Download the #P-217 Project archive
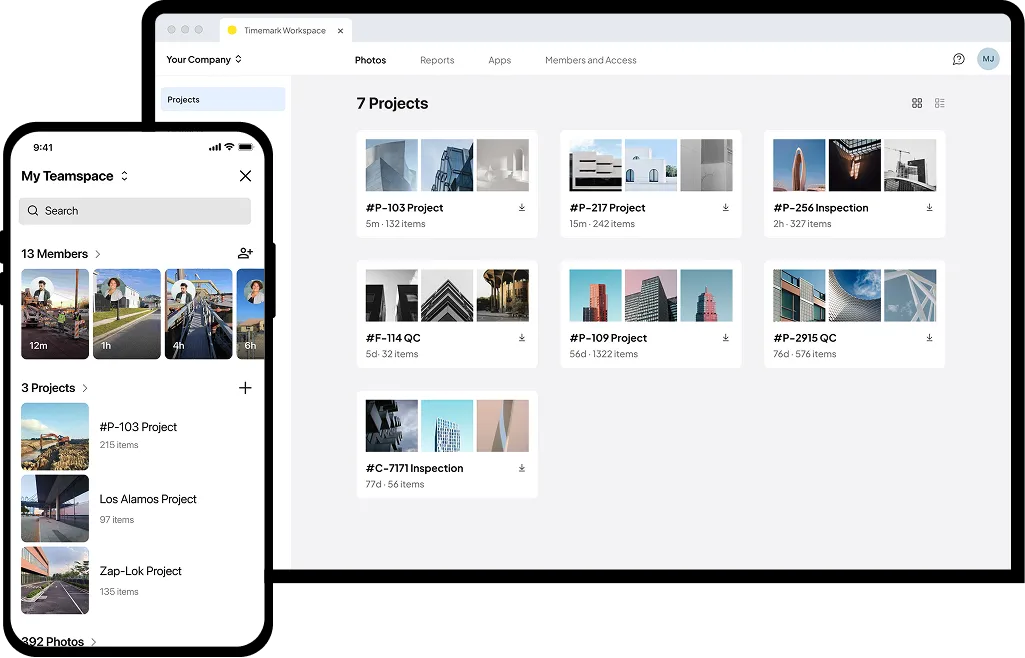Screen dimensions: 1025x658 pos(724,208)
